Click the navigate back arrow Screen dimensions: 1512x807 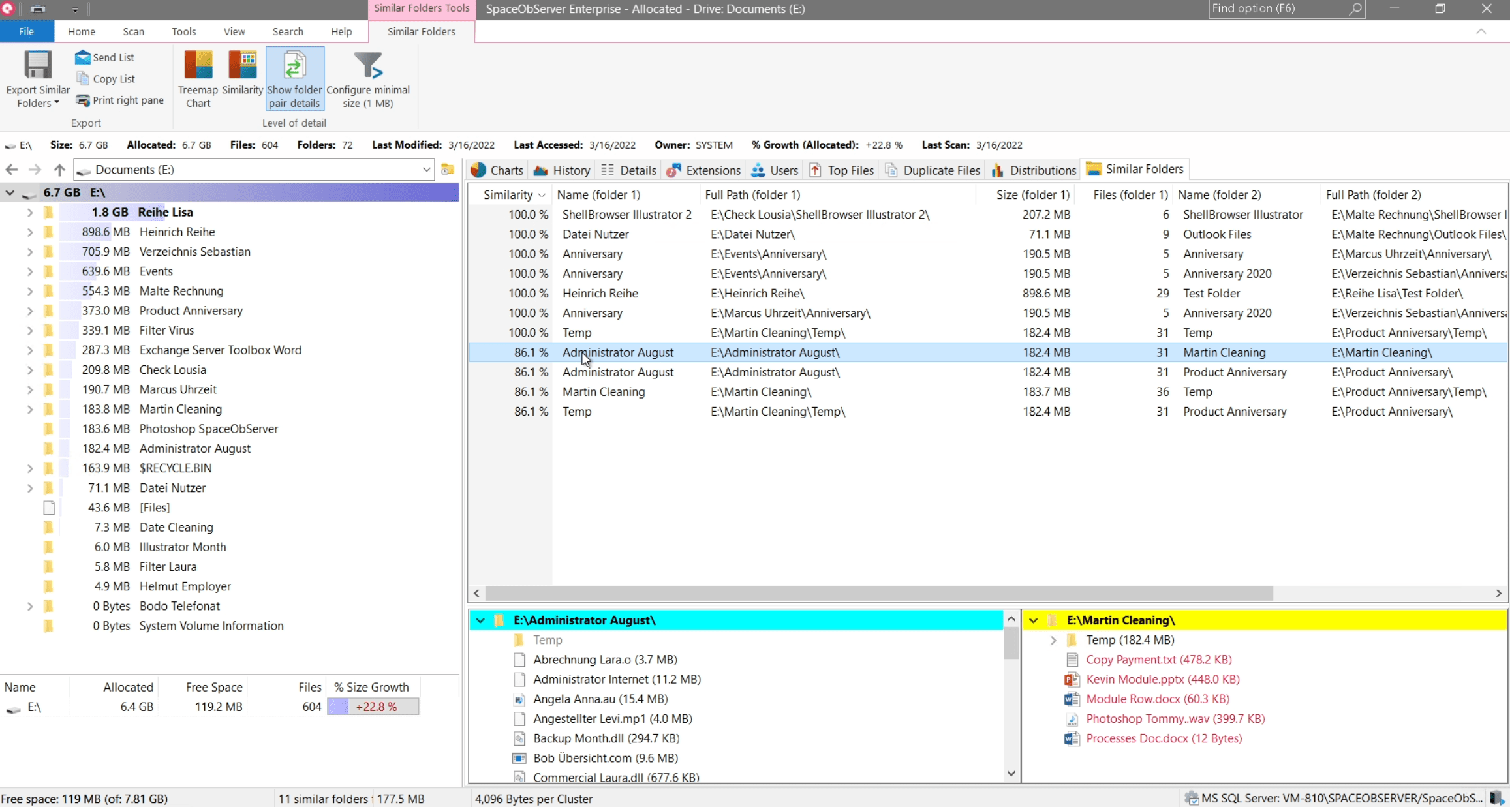(12, 170)
